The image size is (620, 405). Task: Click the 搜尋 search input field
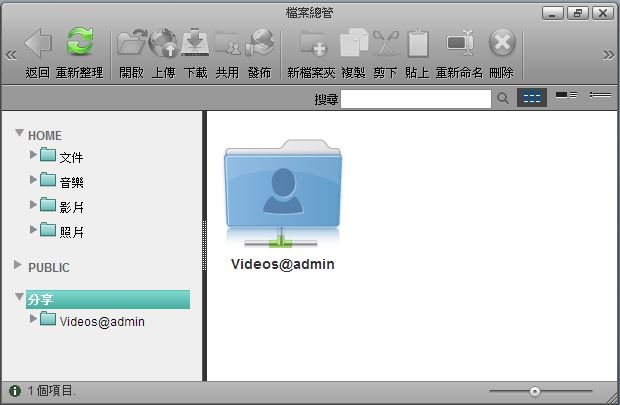coord(415,98)
